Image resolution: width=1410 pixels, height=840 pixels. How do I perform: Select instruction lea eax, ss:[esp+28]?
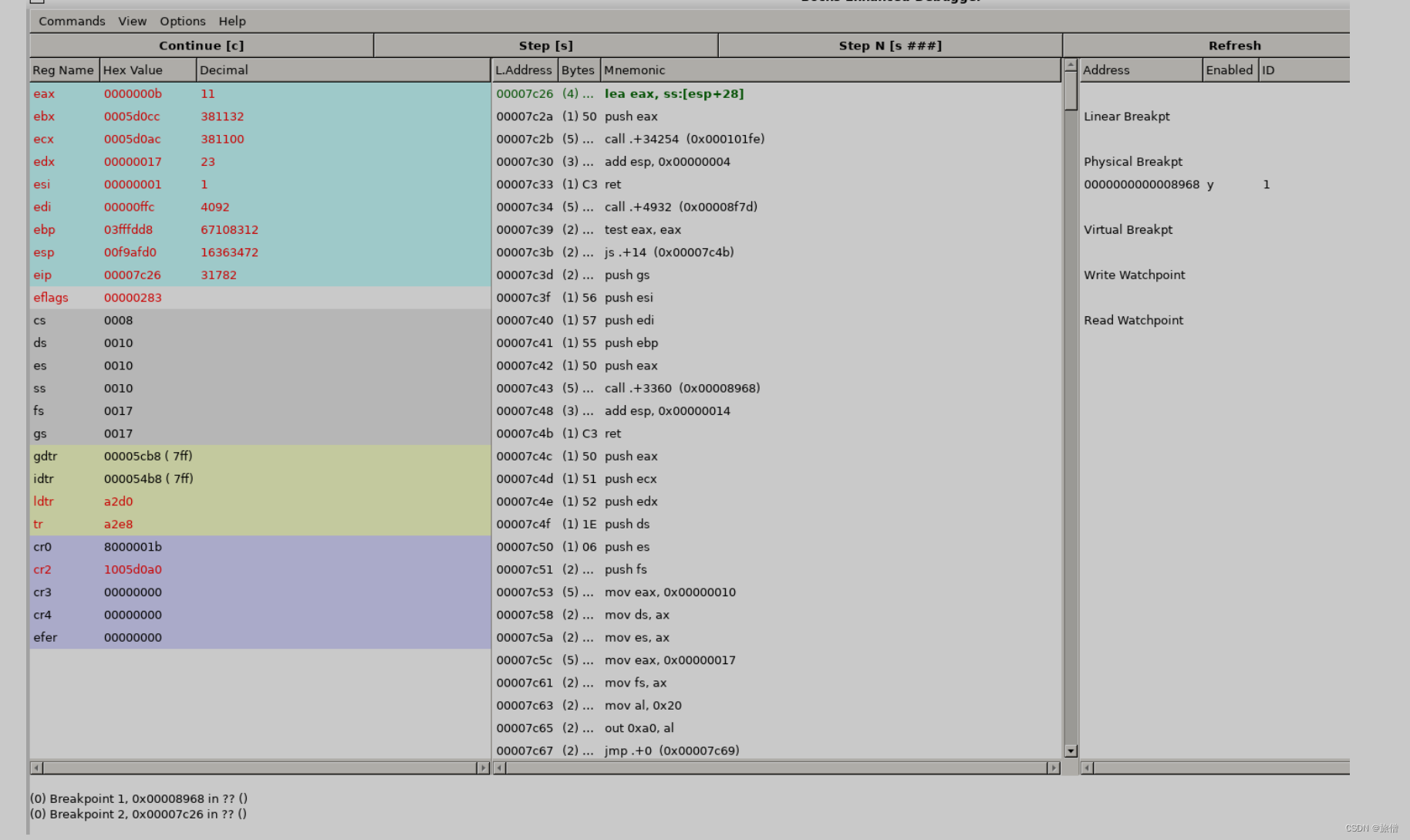pos(777,93)
